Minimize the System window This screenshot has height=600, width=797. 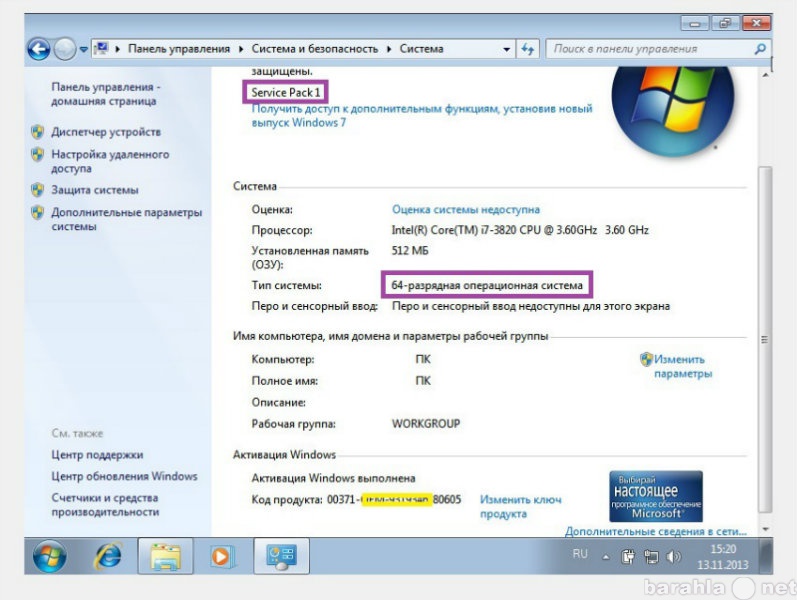(695, 23)
